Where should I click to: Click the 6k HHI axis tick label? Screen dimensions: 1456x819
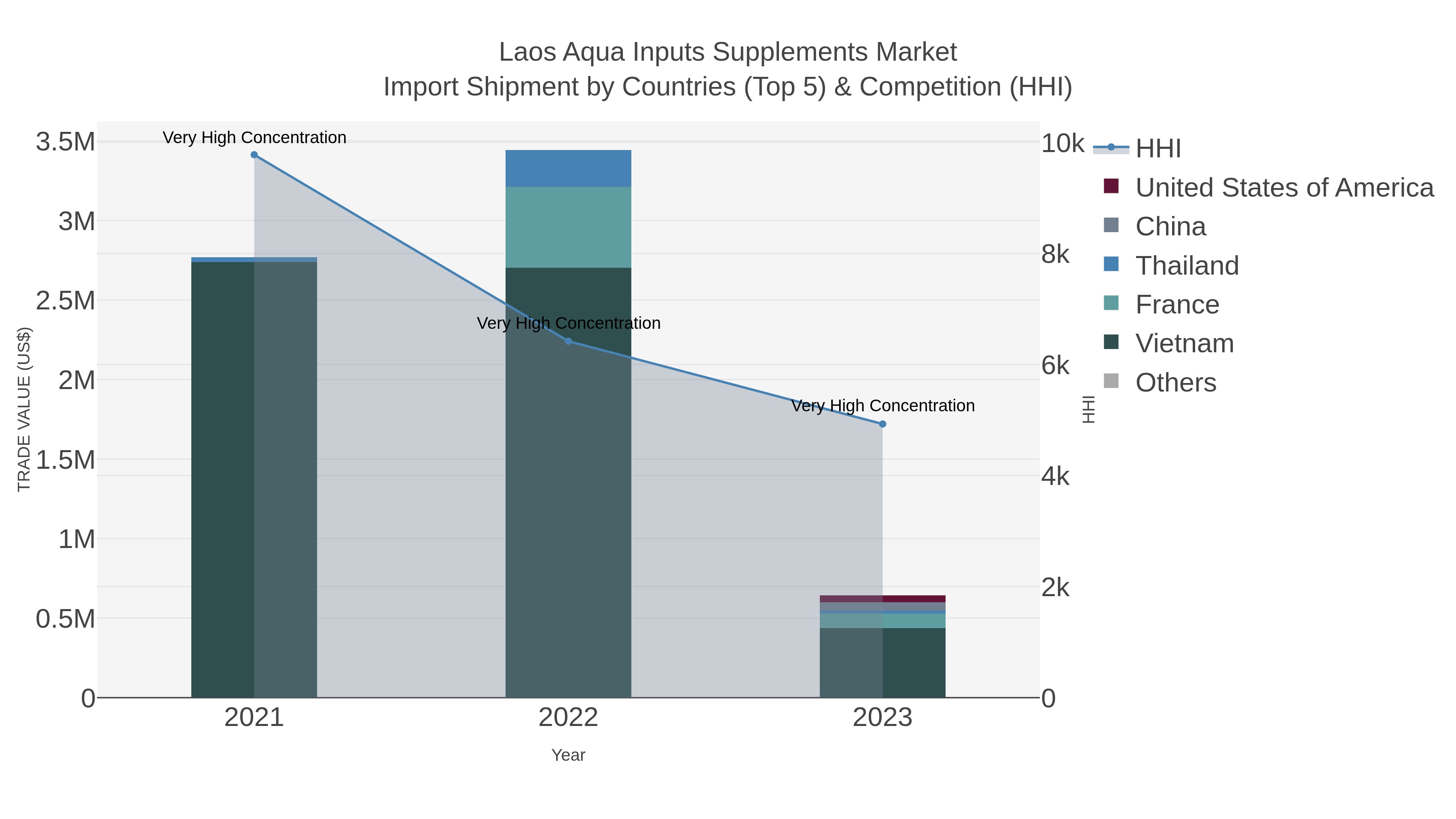point(1056,366)
